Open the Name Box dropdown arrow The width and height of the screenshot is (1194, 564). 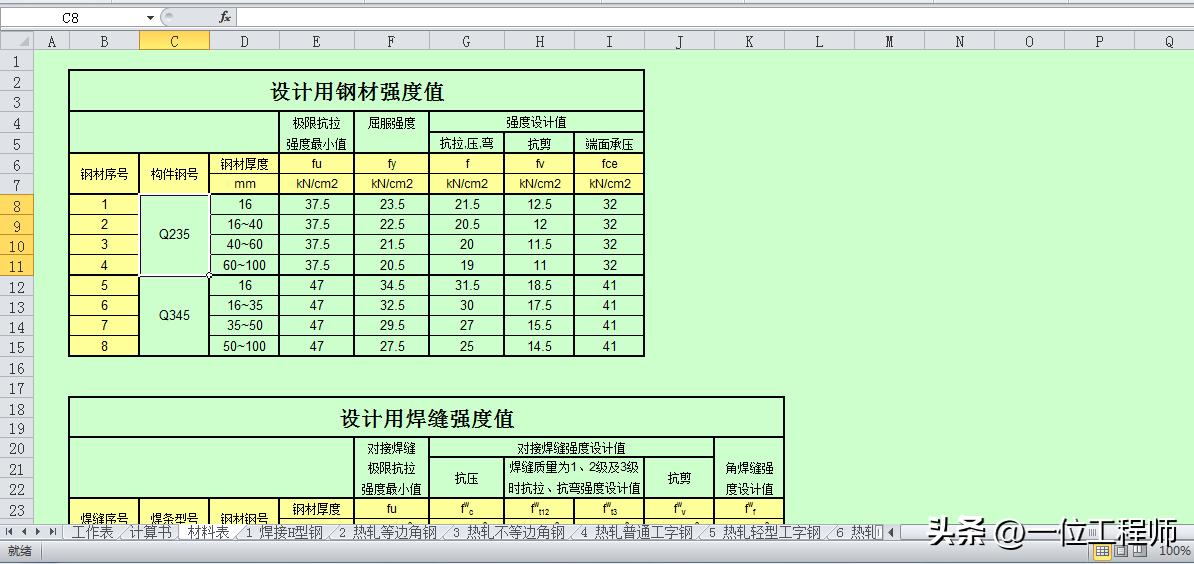pos(150,18)
